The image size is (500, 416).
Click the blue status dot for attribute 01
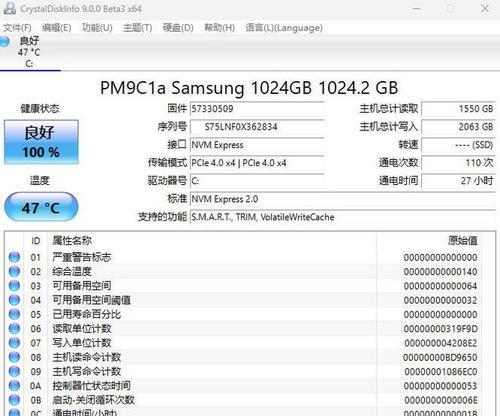tap(14, 257)
